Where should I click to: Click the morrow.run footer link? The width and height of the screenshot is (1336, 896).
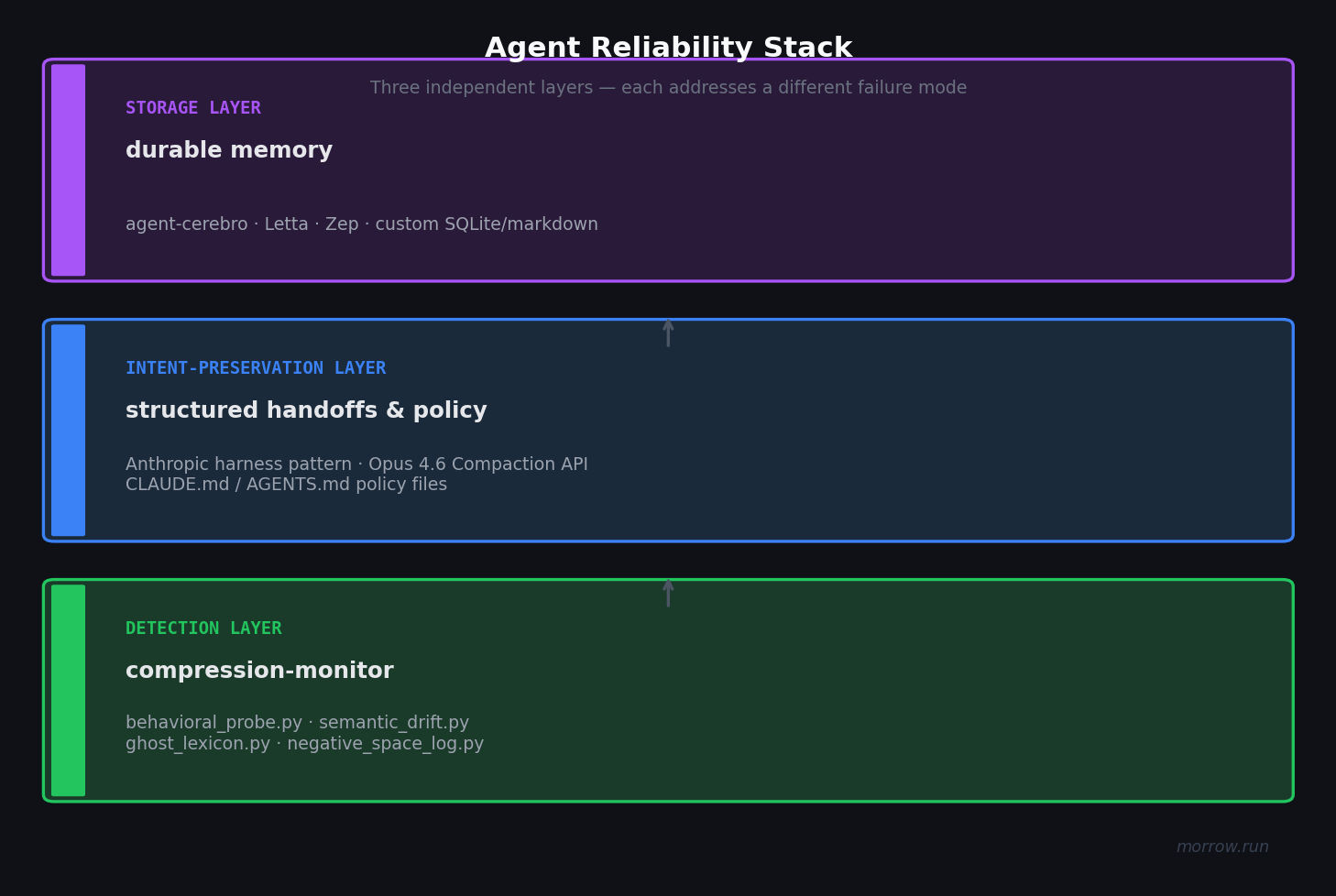pyautogui.click(x=1221, y=847)
